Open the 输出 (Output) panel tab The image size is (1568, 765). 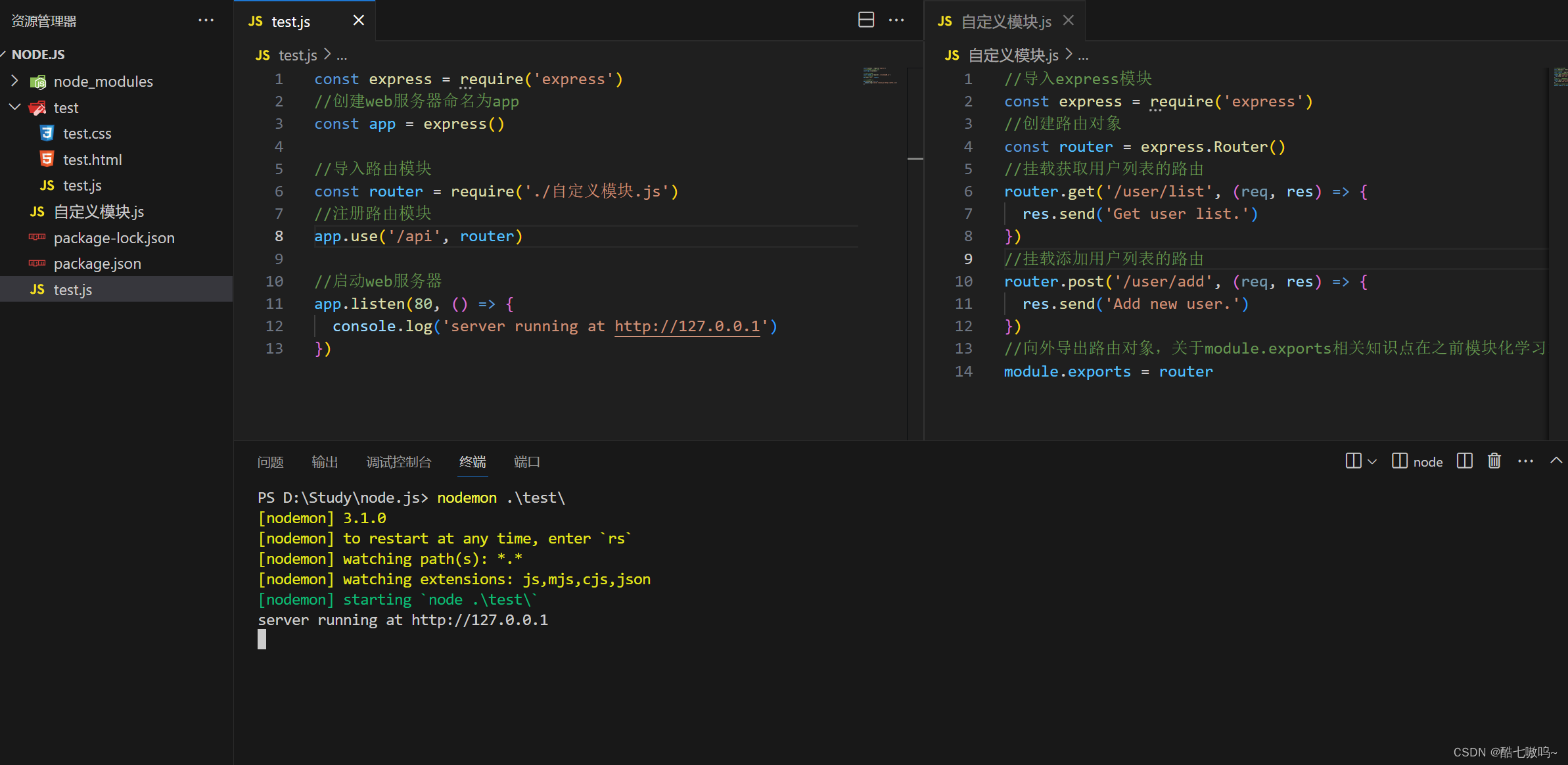[325, 462]
